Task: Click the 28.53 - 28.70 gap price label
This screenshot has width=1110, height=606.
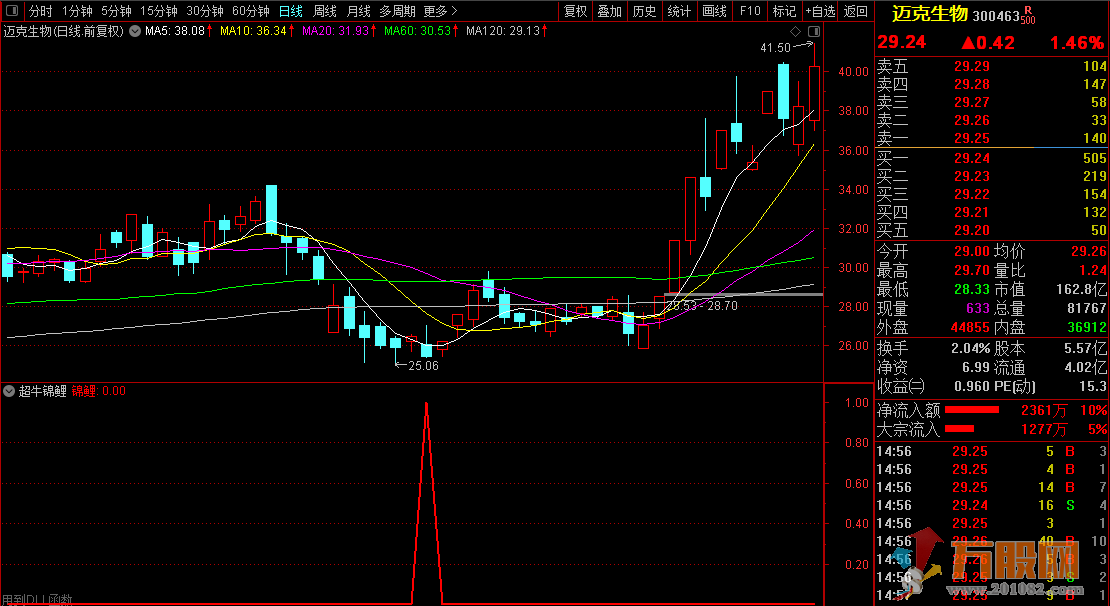Action: click(x=702, y=306)
